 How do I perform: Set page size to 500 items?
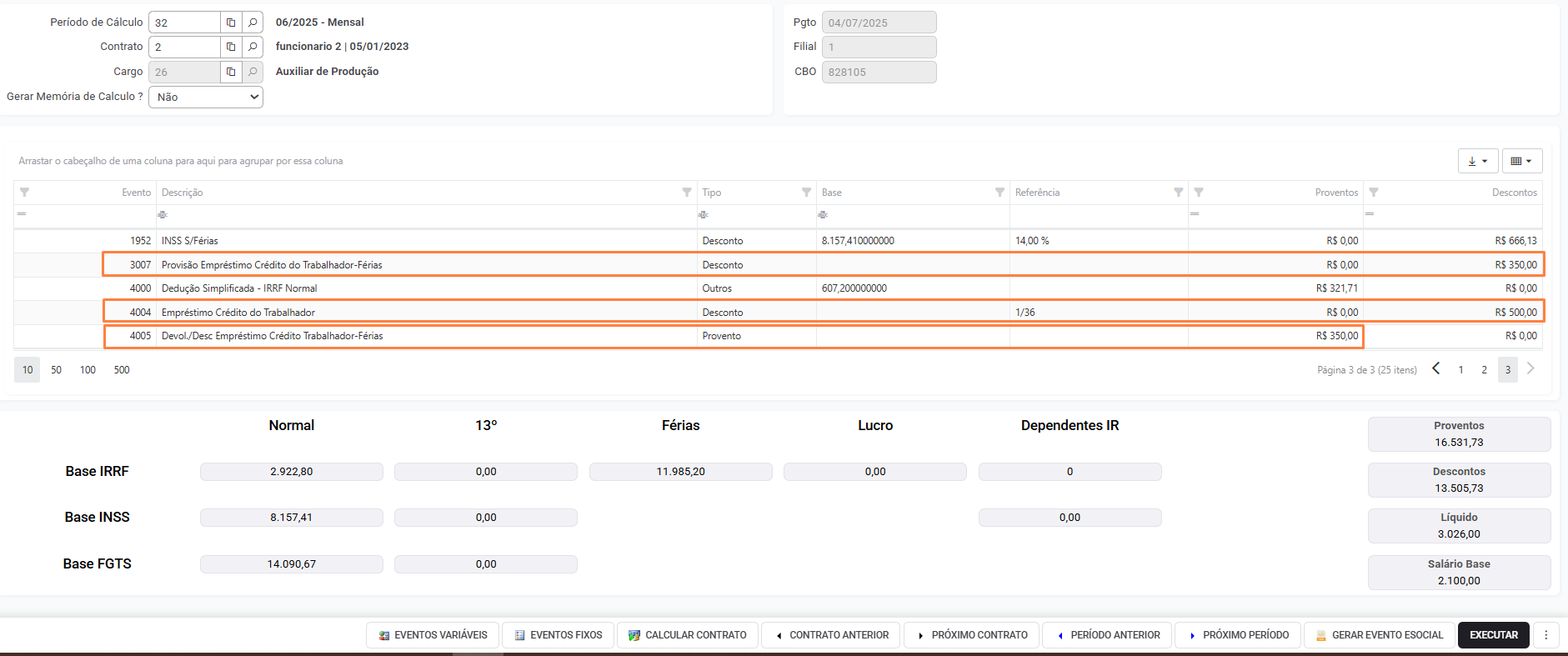coord(122,370)
